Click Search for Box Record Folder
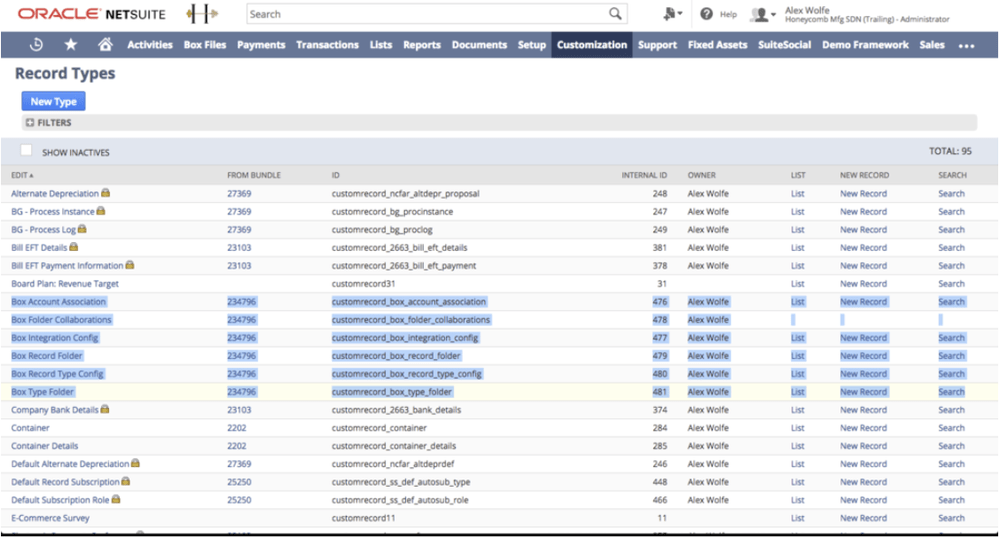Viewport: 999px width, 537px height. coord(951,355)
